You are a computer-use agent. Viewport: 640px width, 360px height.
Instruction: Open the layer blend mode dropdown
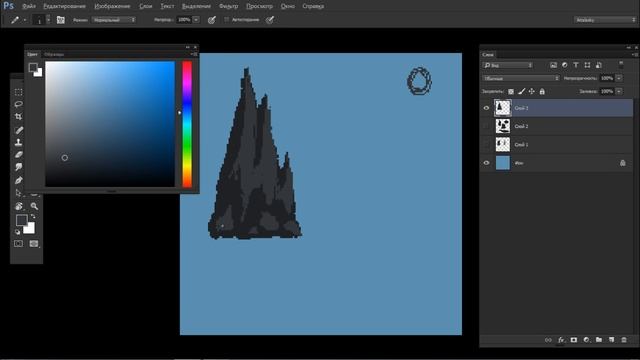point(521,78)
